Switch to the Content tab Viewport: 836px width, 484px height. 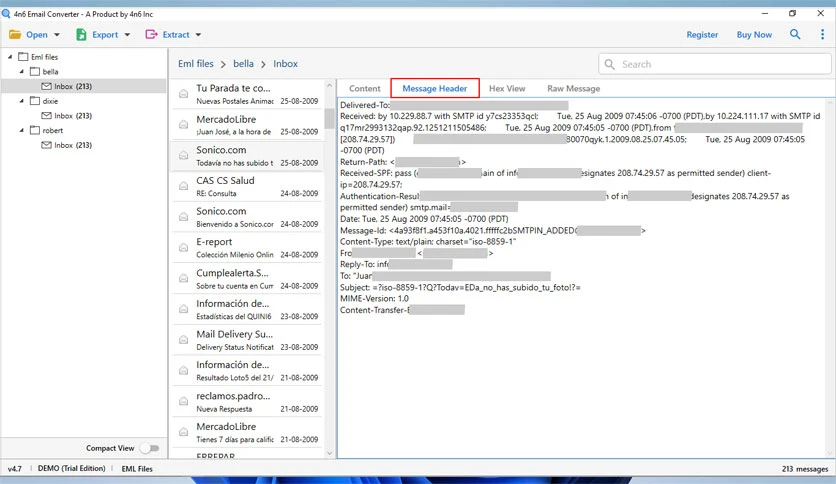tap(365, 88)
